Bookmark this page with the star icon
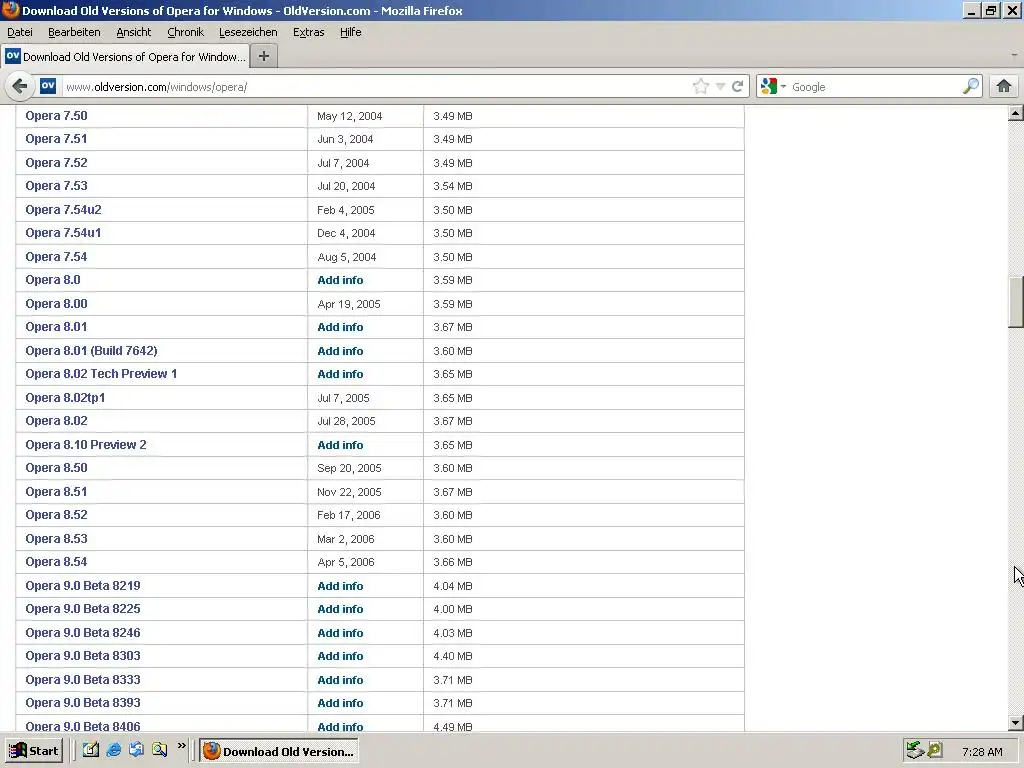Viewport: 1024px width, 768px height. tap(701, 86)
